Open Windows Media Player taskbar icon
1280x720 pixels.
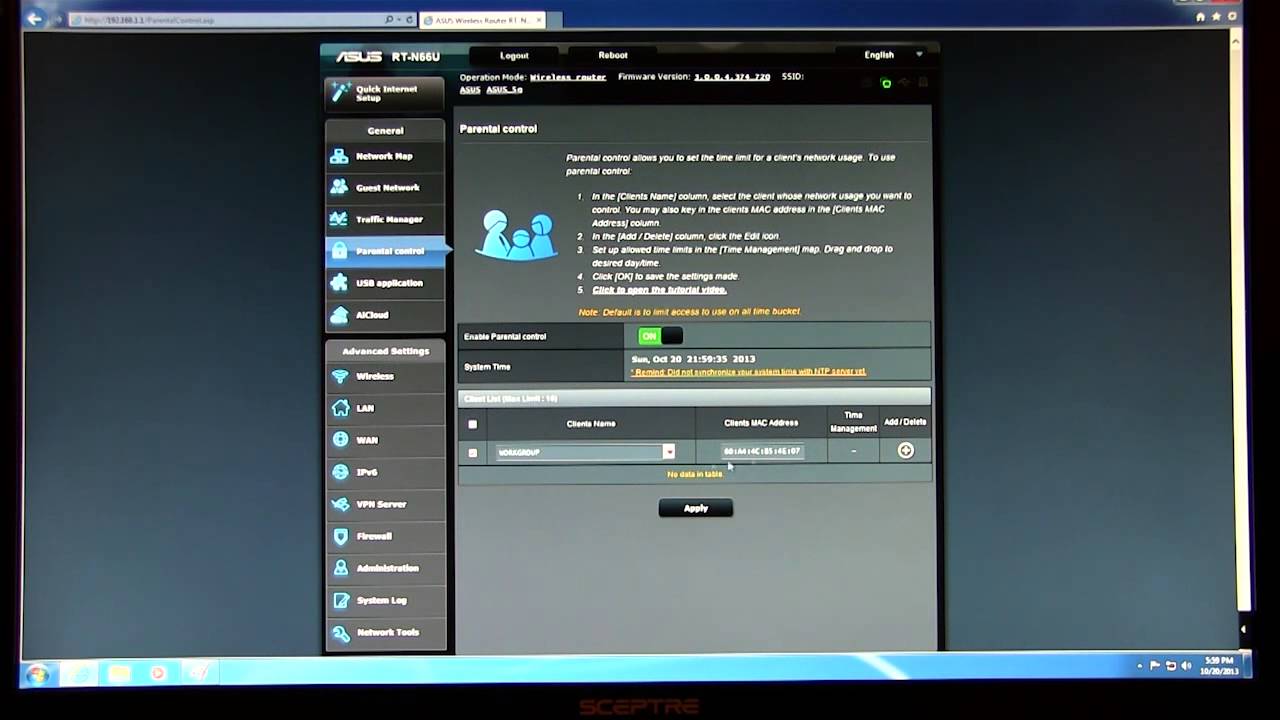click(158, 674)
